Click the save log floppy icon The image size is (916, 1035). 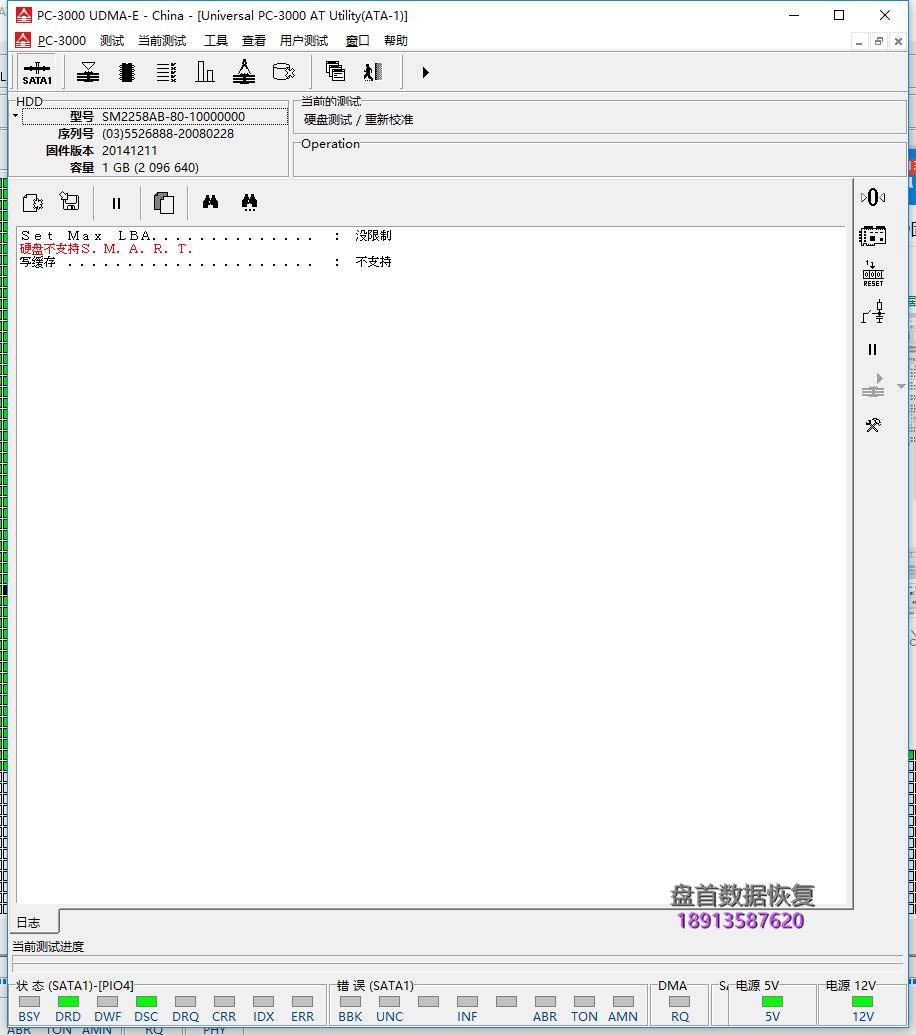pyautogui.click(x=70, y=202)
